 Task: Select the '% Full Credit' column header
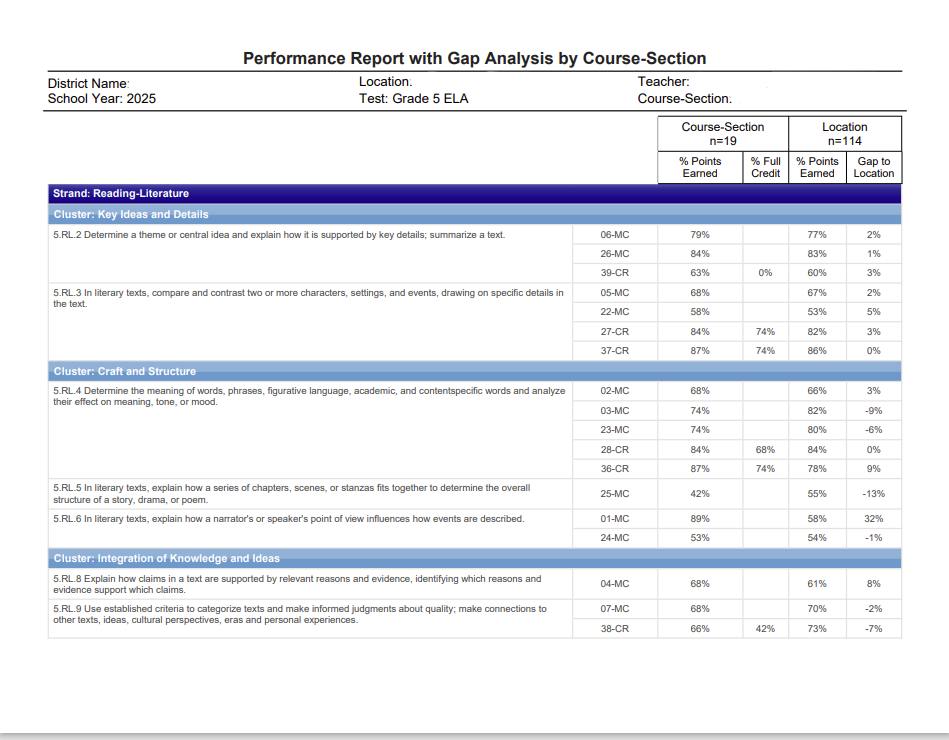coord(766,167)
